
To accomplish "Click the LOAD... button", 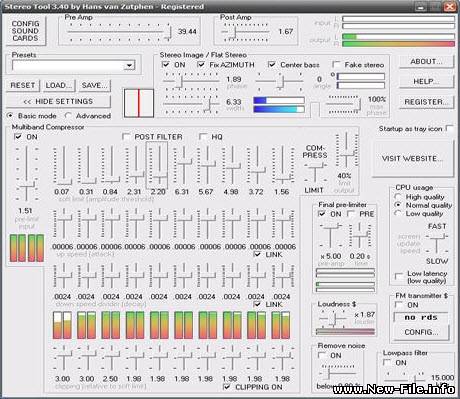I will click(x=58, y=85).
